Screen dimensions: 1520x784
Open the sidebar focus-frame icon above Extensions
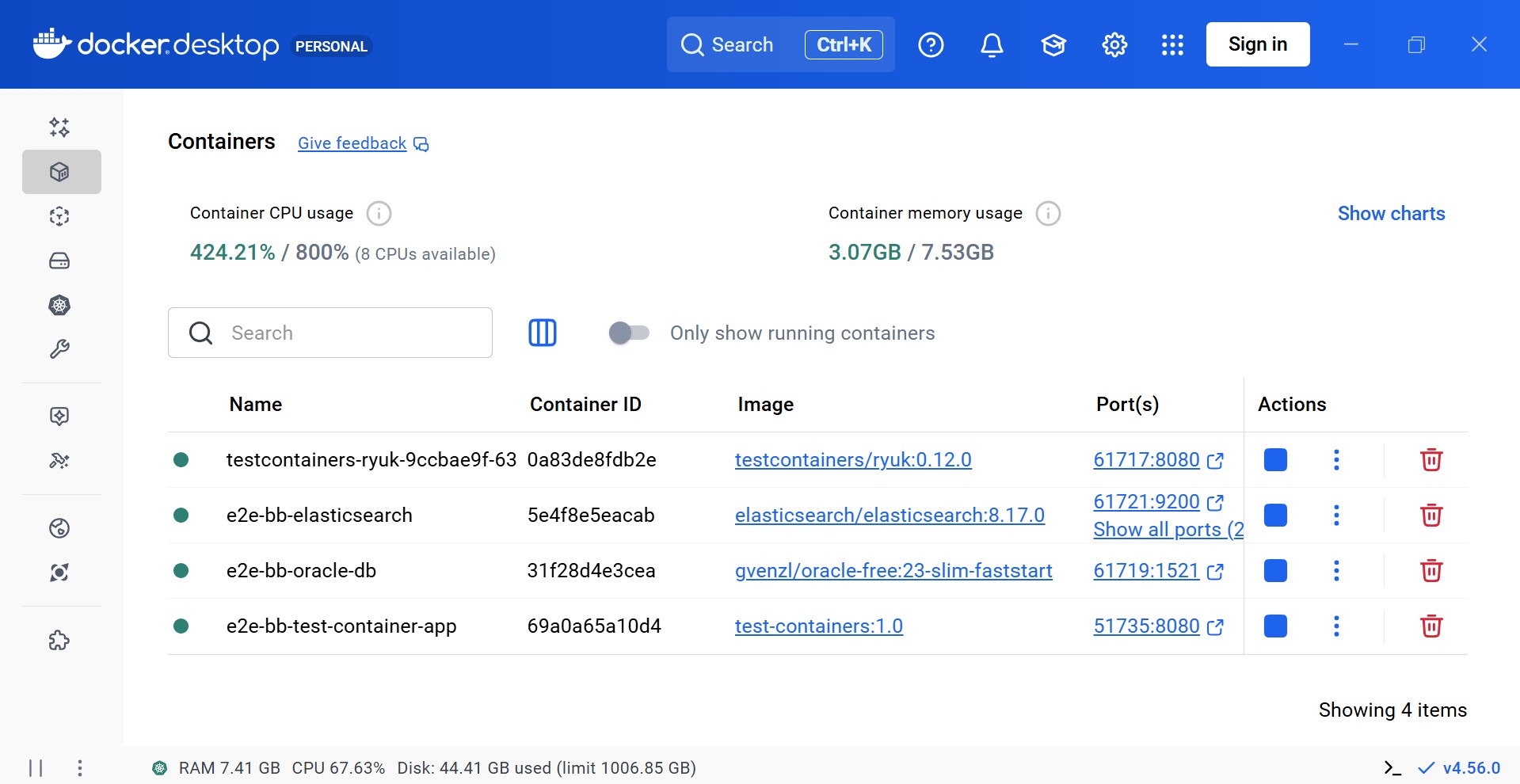(x=59, y=573)
